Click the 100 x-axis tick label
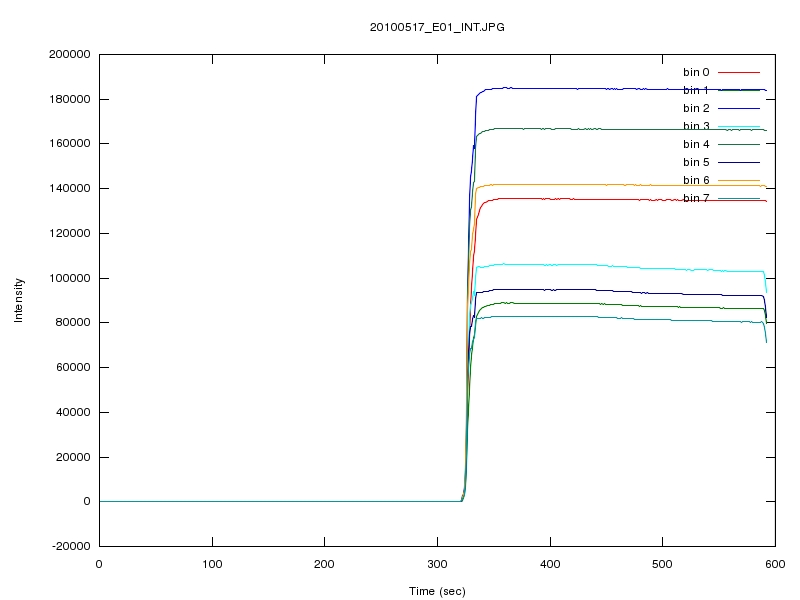 (x=212, y=564)
